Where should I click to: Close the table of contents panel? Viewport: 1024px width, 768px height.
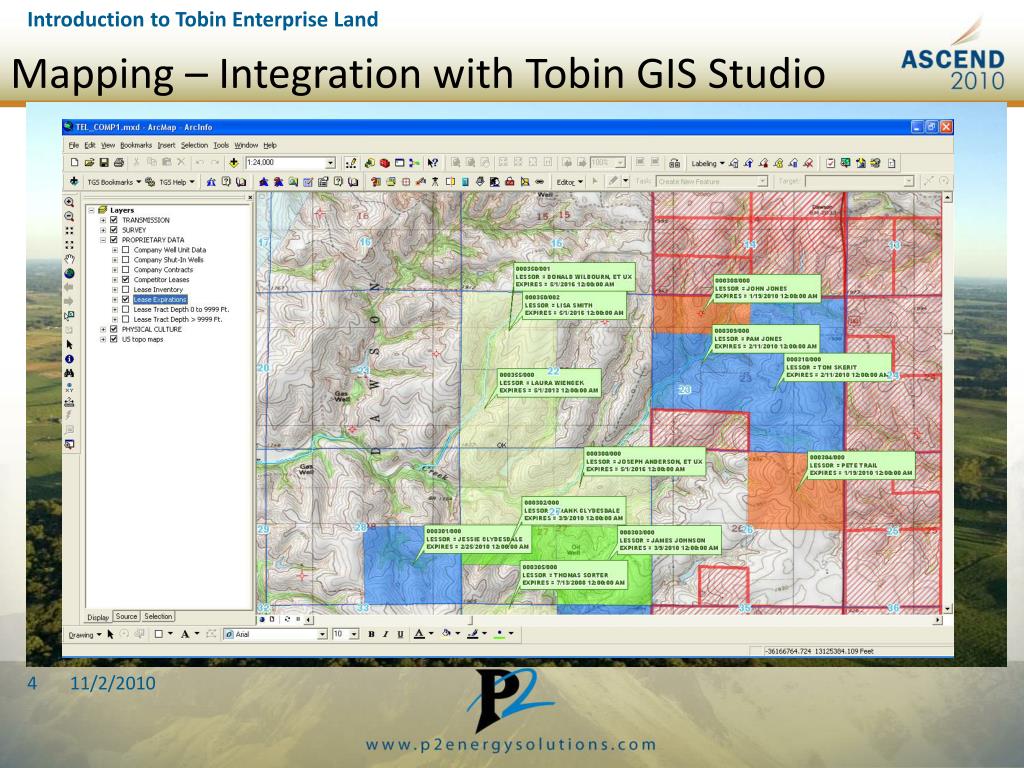pyautogui.click(x=249, y=197)
